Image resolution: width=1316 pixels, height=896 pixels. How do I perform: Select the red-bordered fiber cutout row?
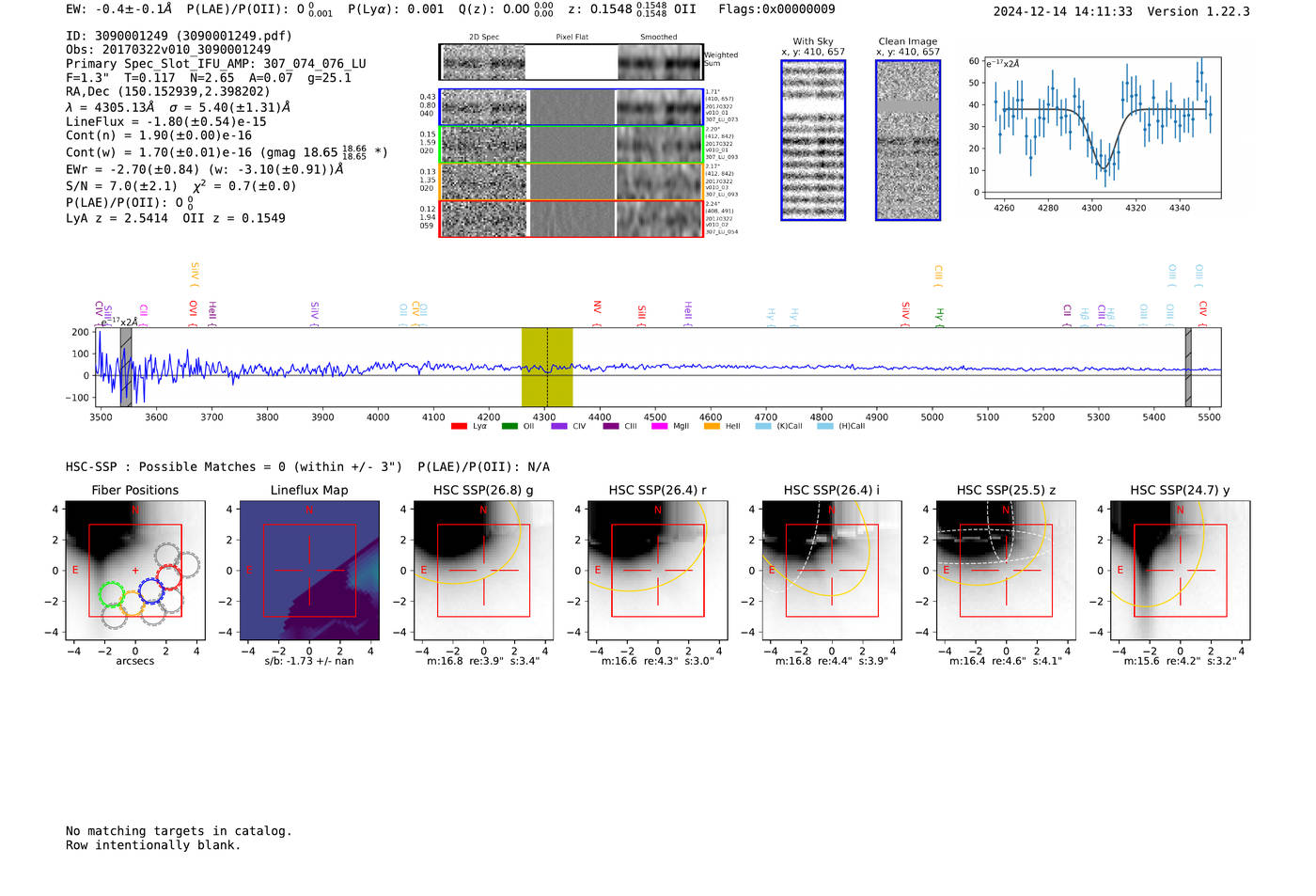572,218
